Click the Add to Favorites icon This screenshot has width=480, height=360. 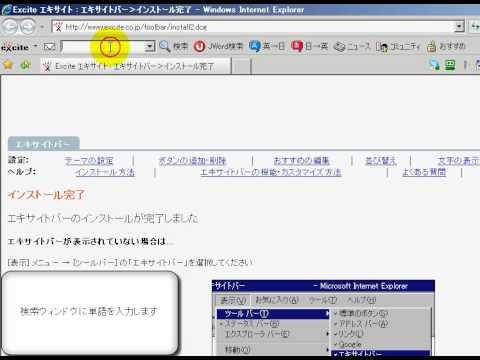[x=25, y=65]
